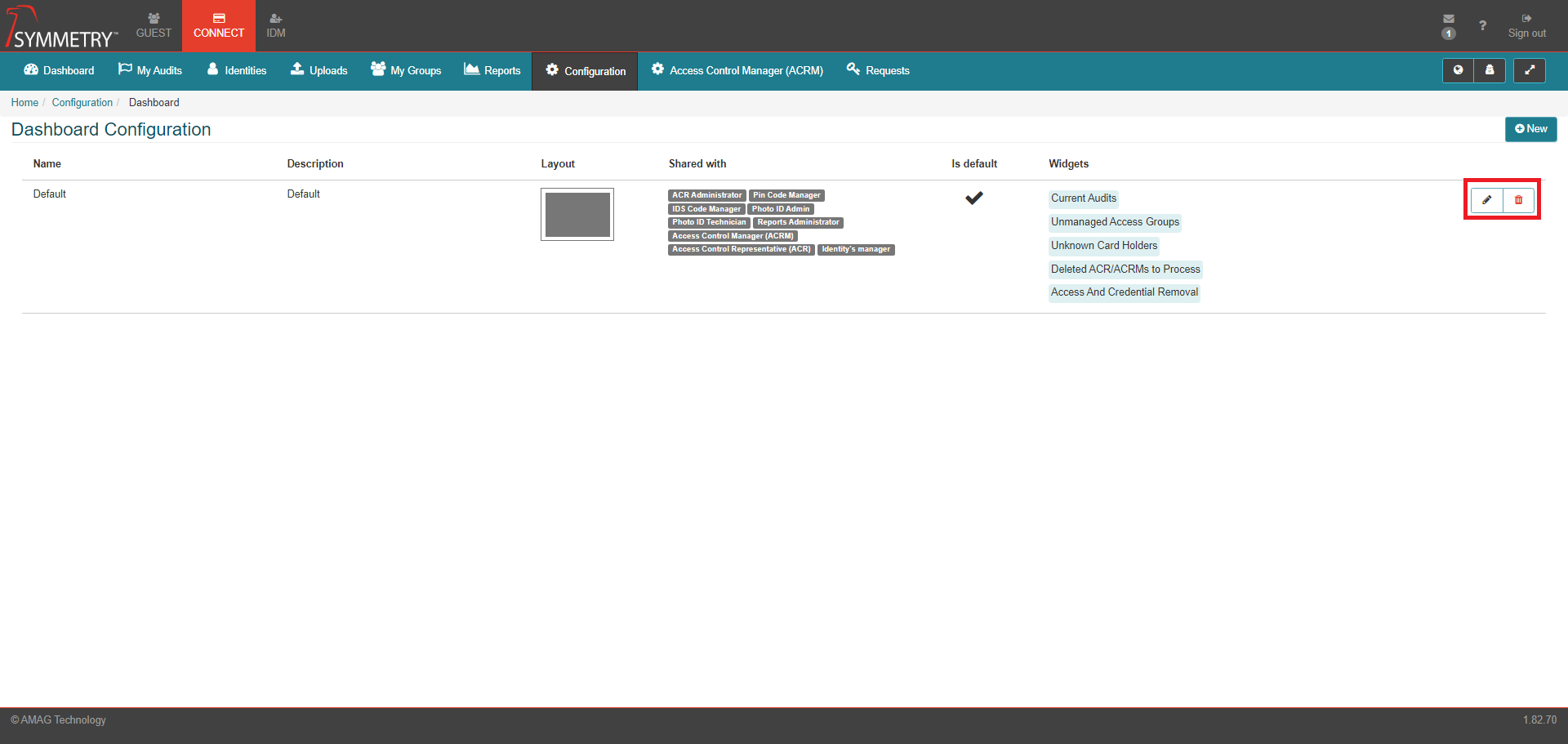
Task: Create a New dashboard
Action: click(x=1530, y=129)
